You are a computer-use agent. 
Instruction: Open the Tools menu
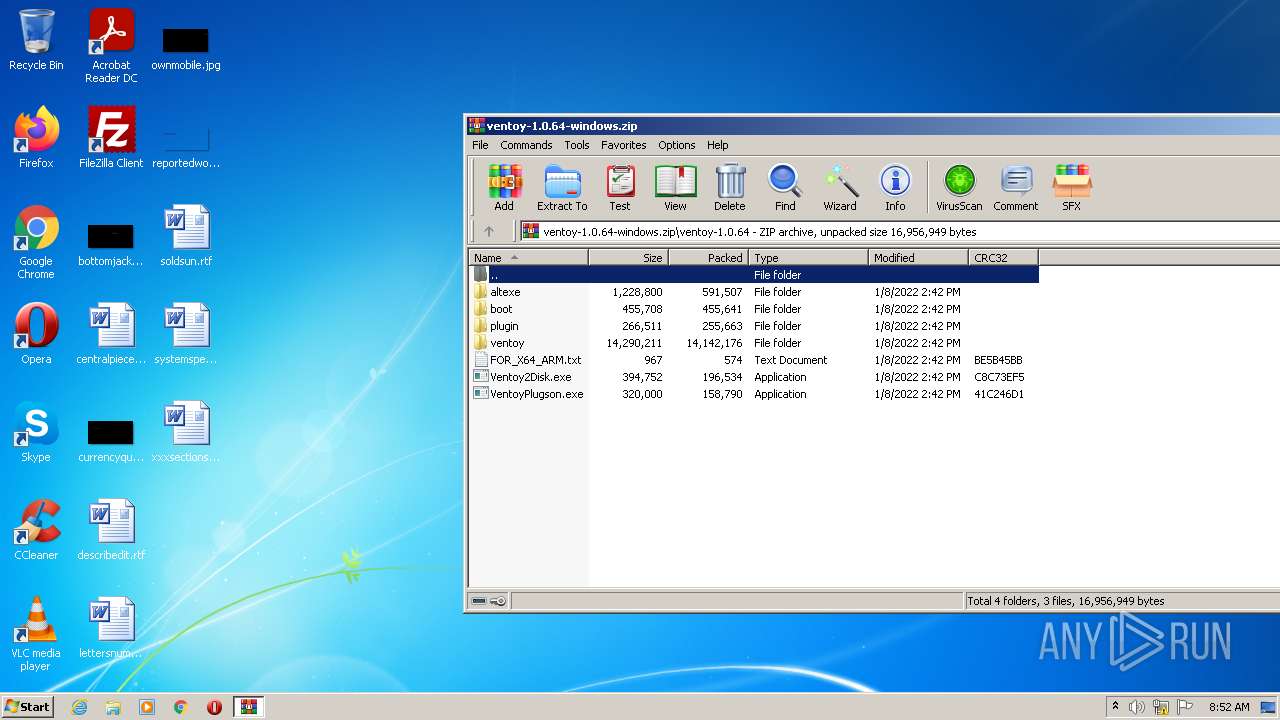(x=577, y=145)
